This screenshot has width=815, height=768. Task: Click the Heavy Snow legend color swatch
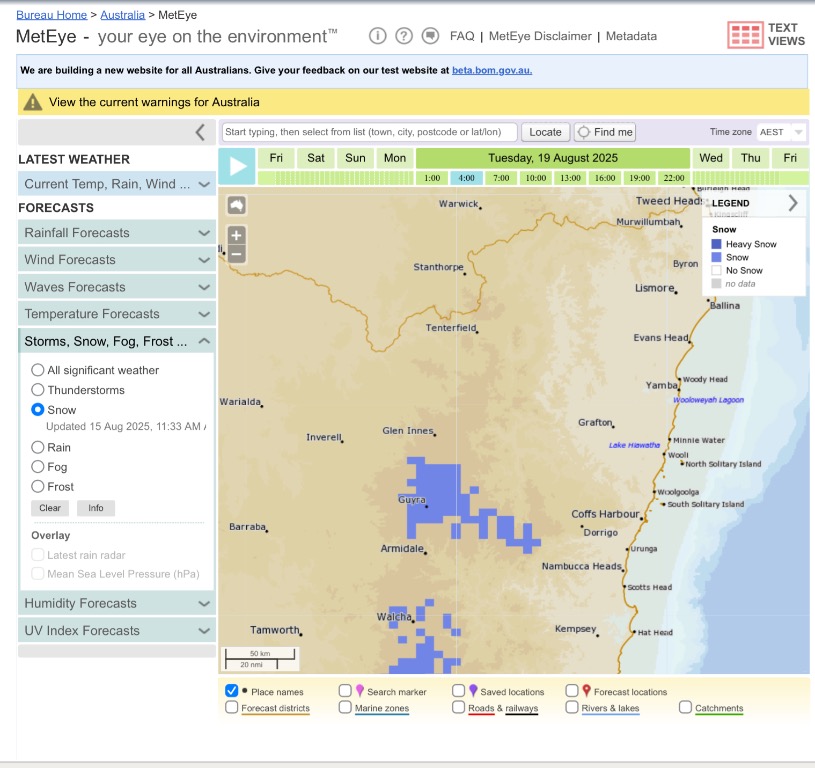coord(716,244)
